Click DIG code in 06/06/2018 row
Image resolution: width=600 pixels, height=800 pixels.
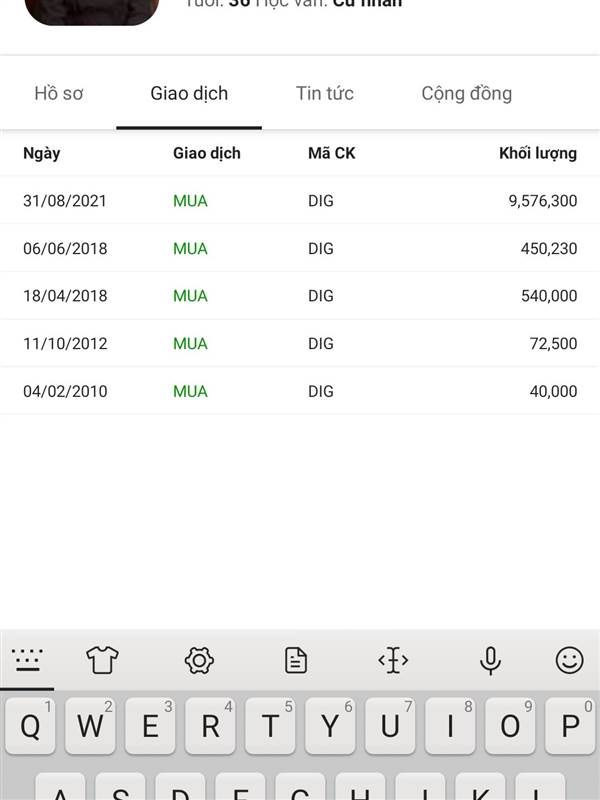point(320,248)
